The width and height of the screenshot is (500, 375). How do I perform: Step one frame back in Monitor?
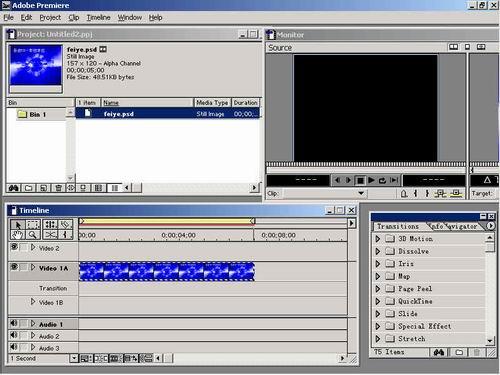click(337, 180)
